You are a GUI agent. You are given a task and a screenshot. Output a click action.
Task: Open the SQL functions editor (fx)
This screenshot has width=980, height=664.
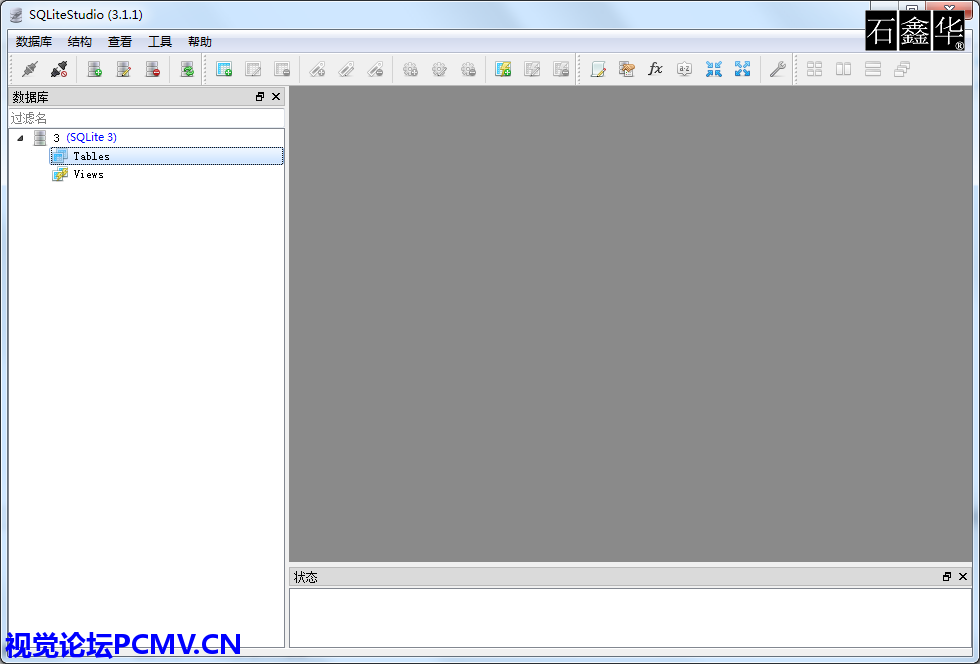655,69
